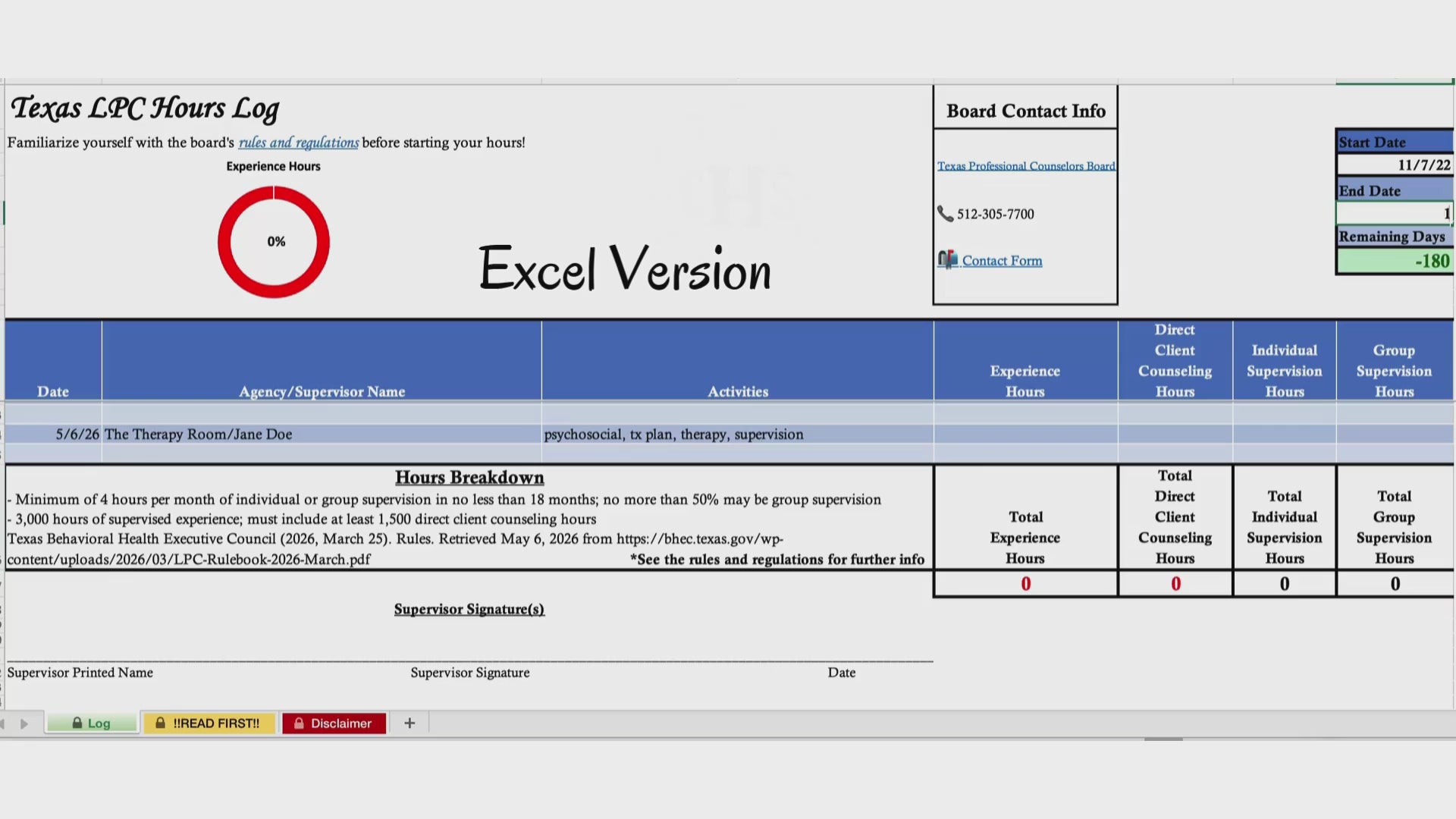This screenshot has height=819, width=1456.
Task: Click the phone icon beside 512-305-7700
Action: click(x=945, y=214)
